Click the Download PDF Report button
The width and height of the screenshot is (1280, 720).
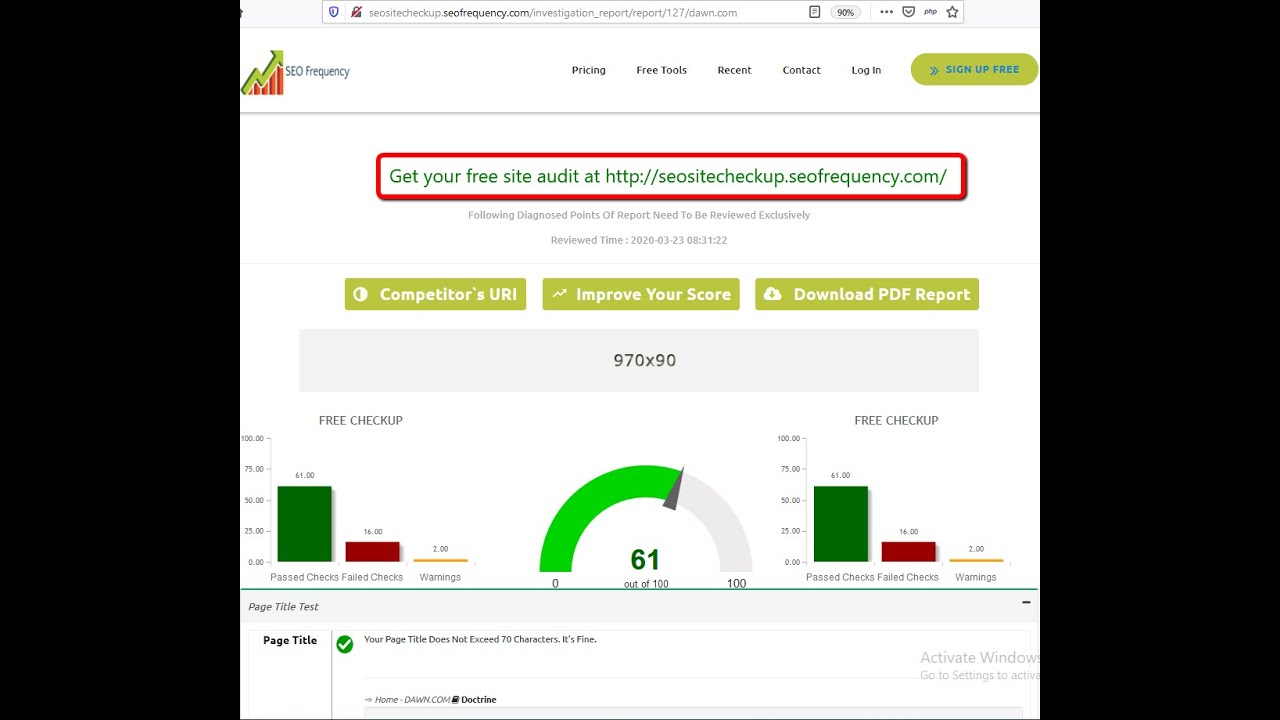(x=867, y=294)
